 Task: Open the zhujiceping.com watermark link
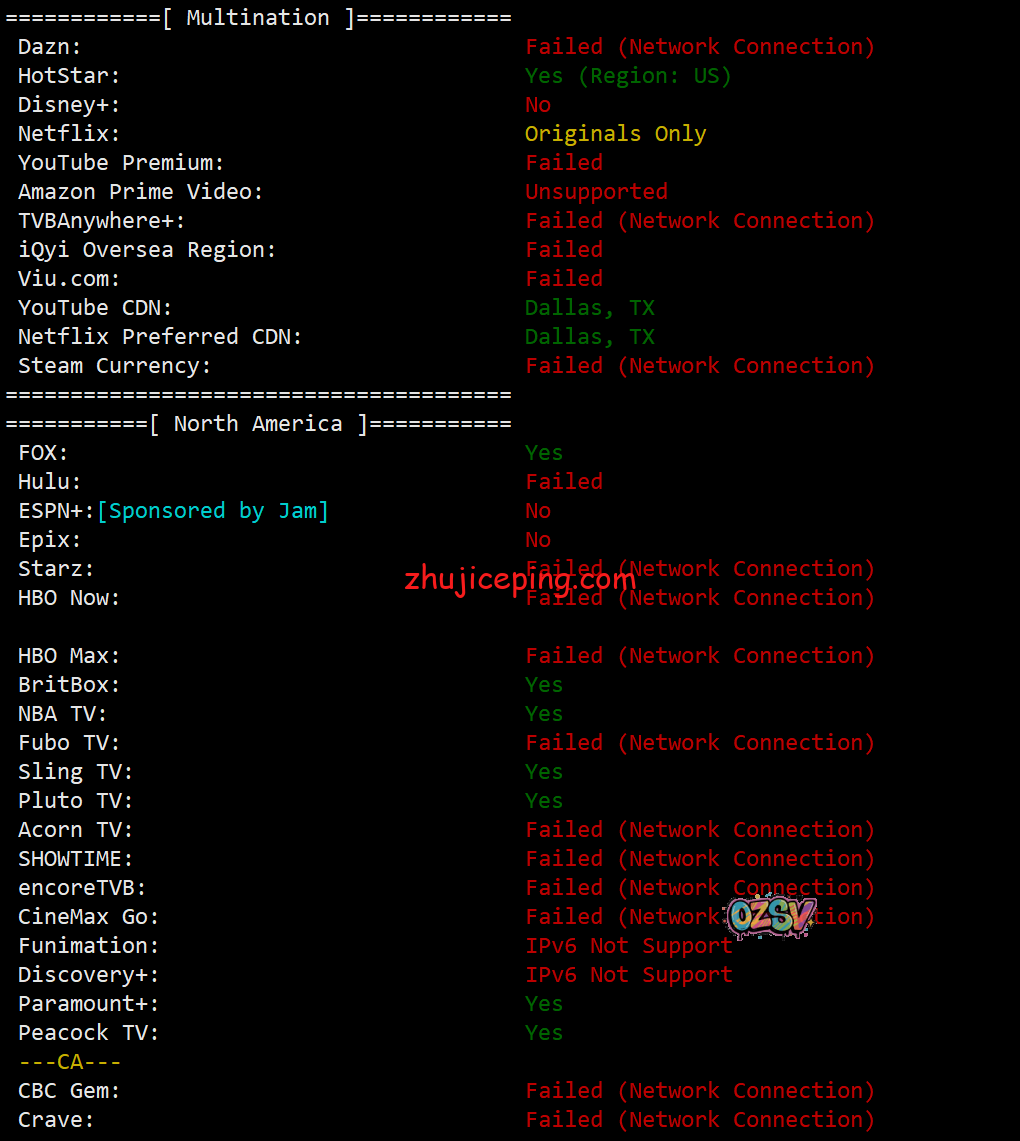tap(520, 579)
